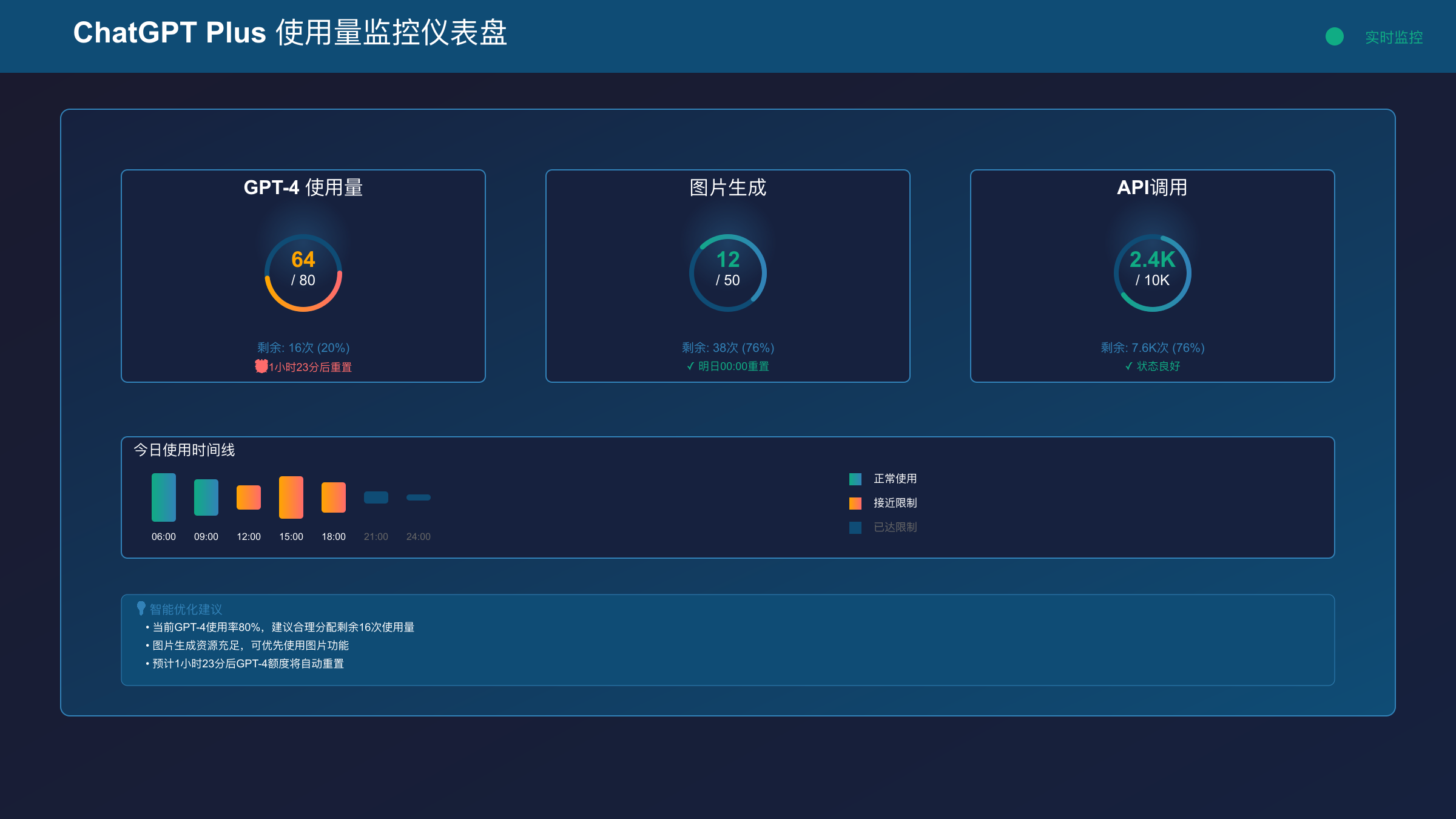Click the 智能优化建议 heading

(186, 609)
